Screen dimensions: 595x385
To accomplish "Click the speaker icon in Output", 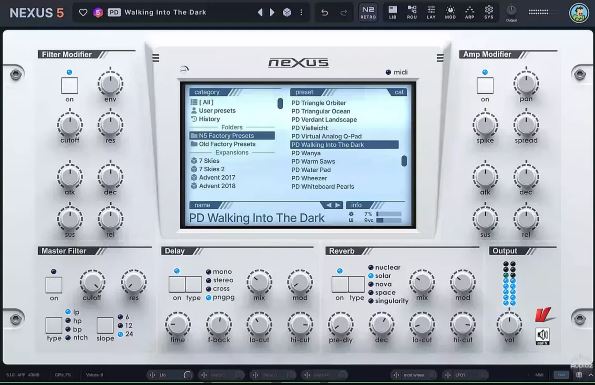I will tap(543, 336).
